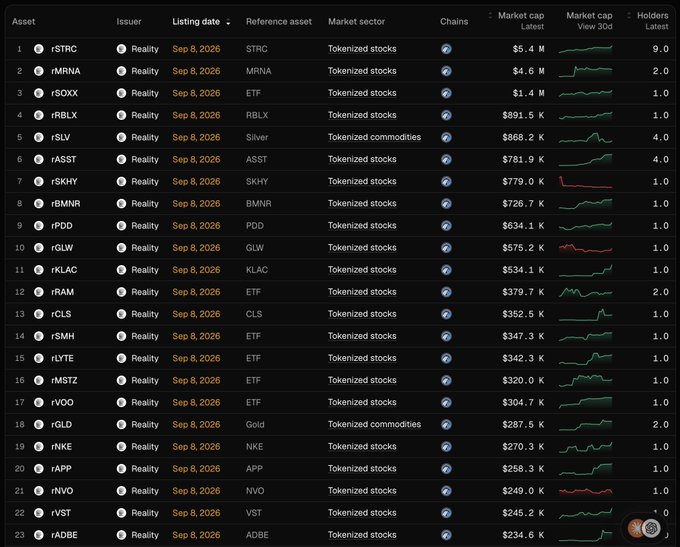Click the KLAC reference asset cell
Viewport: 680px width, 547px height.
[x=257, y=270]
